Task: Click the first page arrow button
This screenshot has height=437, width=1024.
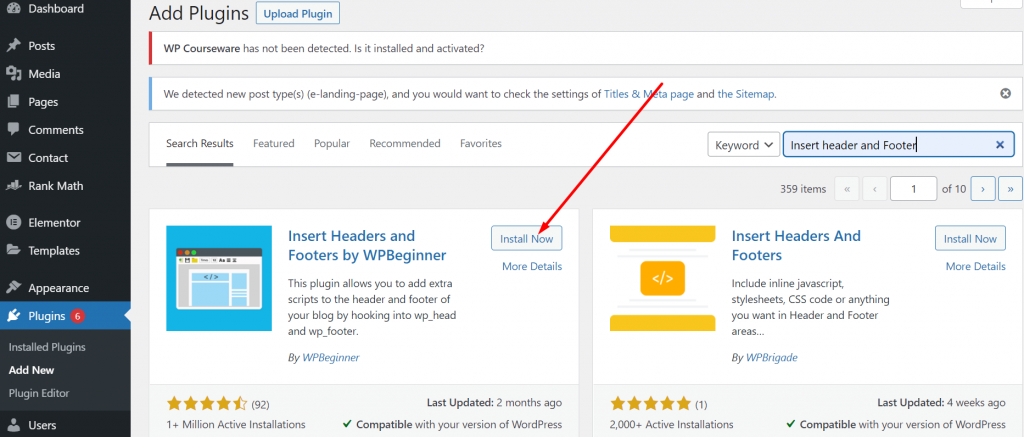Action: (846, 189)
